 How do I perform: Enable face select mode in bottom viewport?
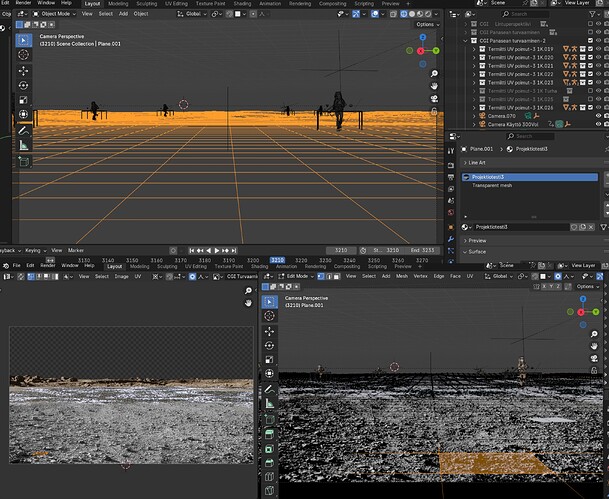click(337, 276)
